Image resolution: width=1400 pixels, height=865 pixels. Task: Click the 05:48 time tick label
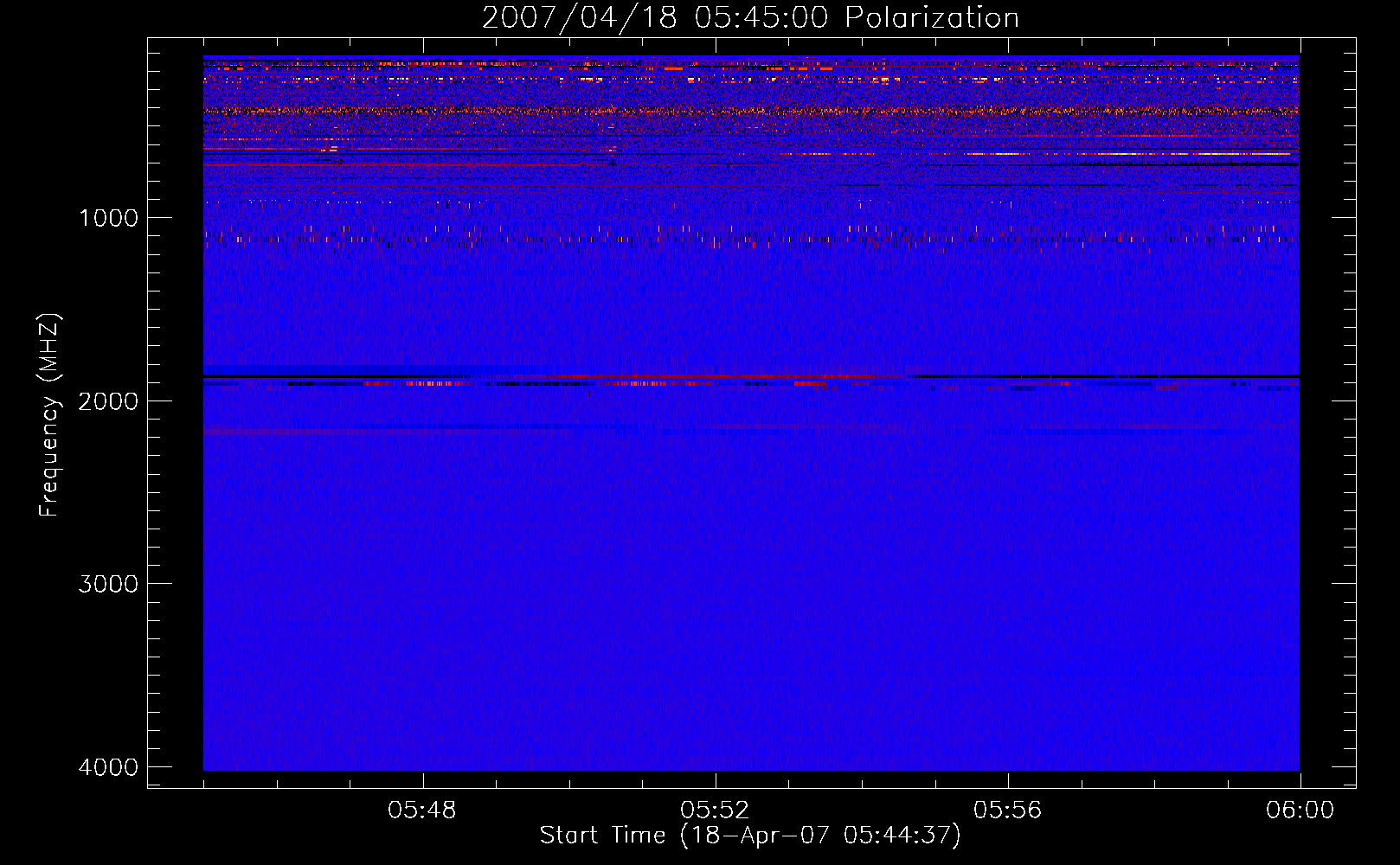click(x=422, y=811)
